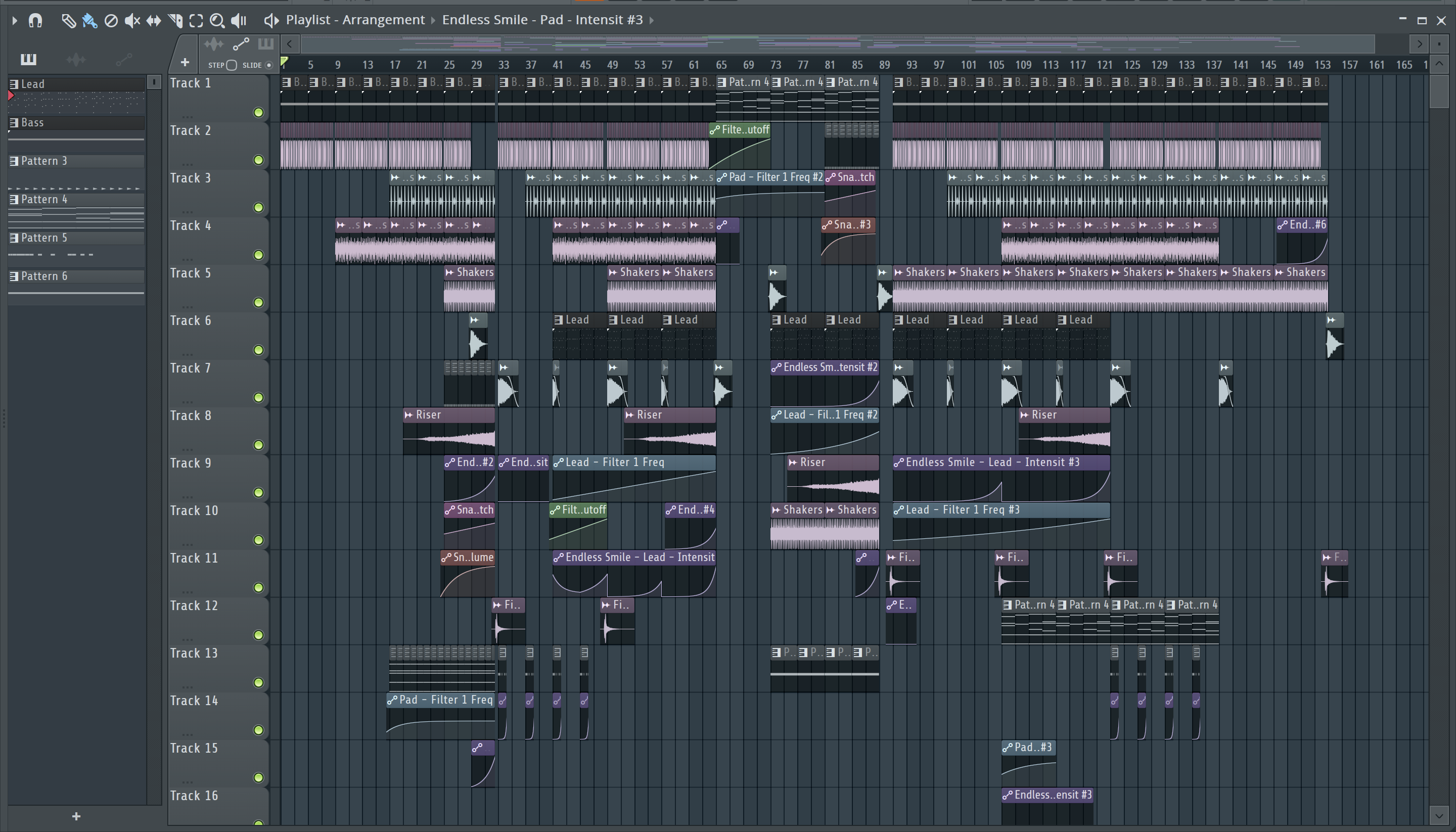The width and height of the screenshot is (1456, 832).
Task: Select the Track 16 header label
Action: click(194, 796)
